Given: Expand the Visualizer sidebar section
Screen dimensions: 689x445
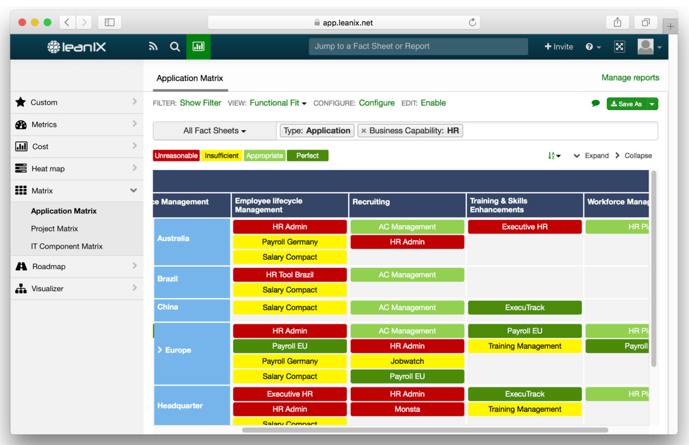Looking at the screenshot, I should point(134,288).
